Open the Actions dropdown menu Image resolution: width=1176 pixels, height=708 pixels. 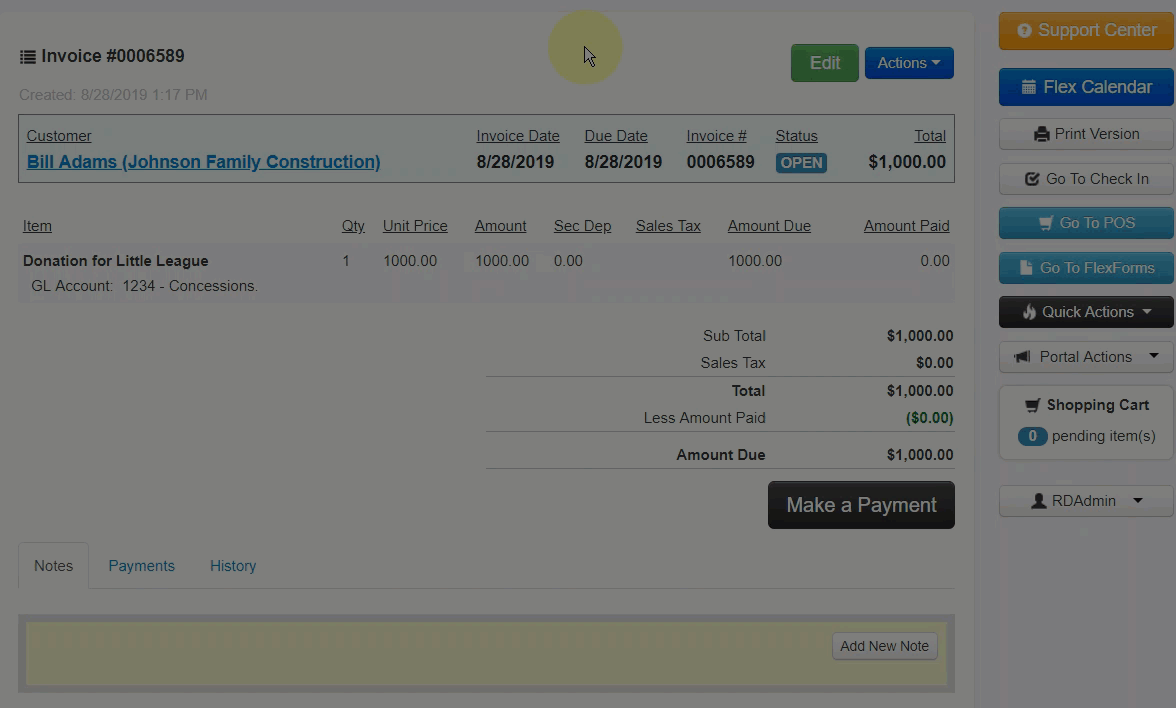[908, 63]
